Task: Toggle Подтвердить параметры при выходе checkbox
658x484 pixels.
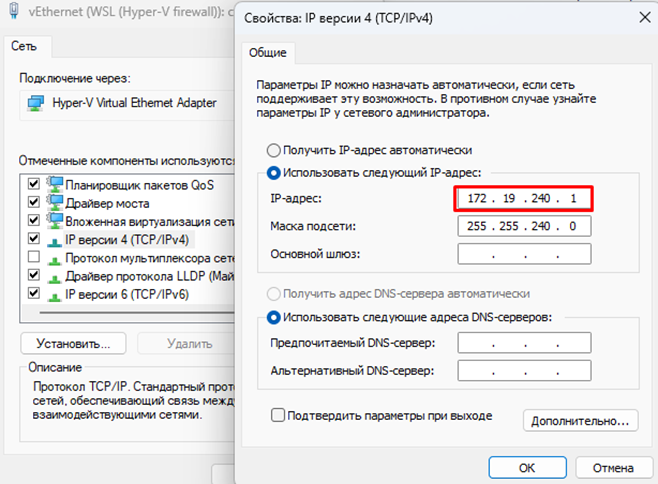Action: point(278,415)
